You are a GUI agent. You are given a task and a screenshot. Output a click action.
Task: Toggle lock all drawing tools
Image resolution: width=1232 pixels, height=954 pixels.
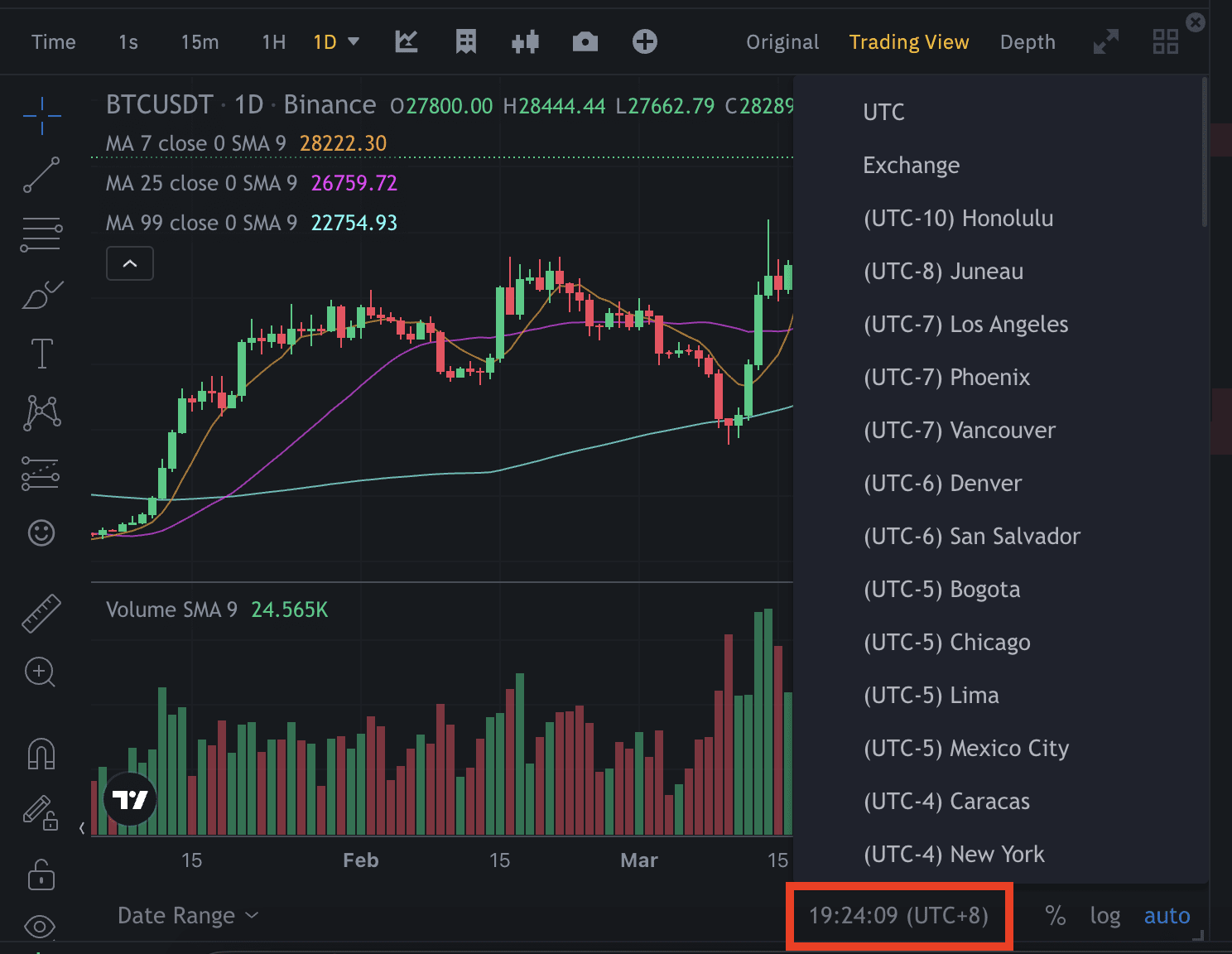point(41,874)
